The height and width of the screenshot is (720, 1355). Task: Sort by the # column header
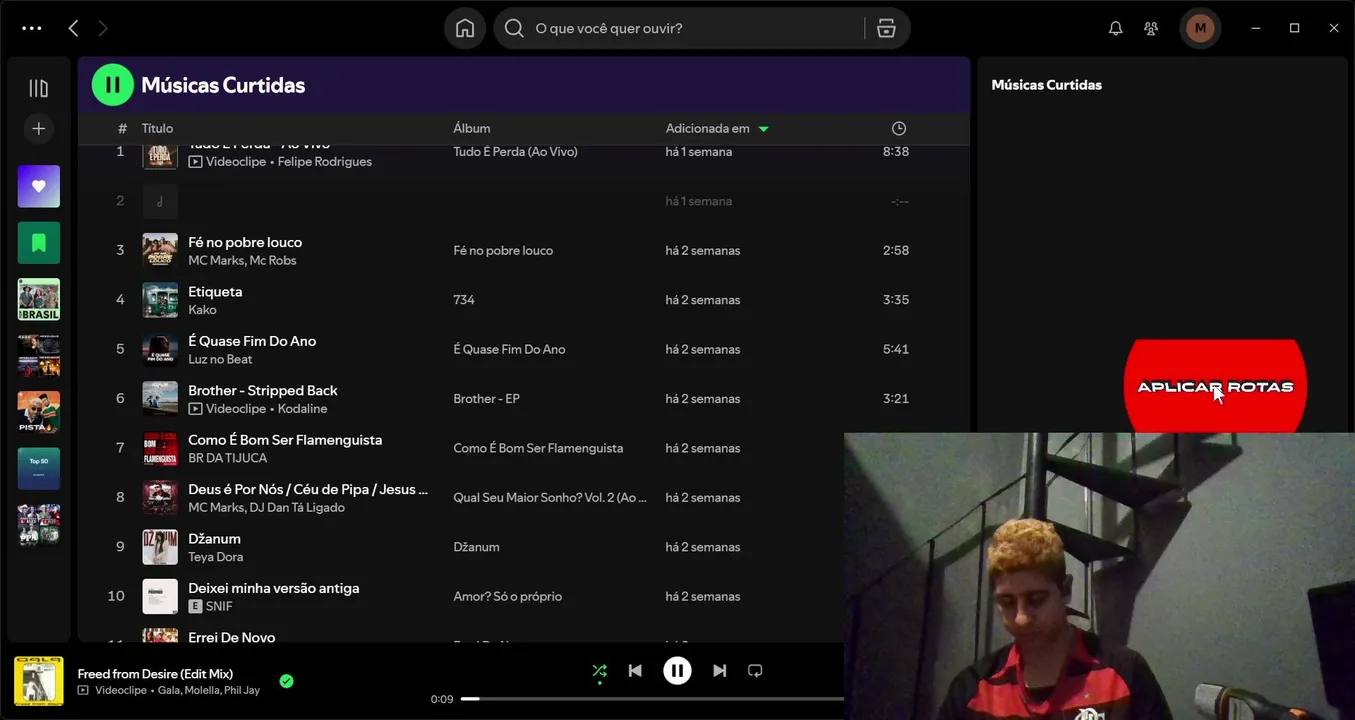click(122, 128)
